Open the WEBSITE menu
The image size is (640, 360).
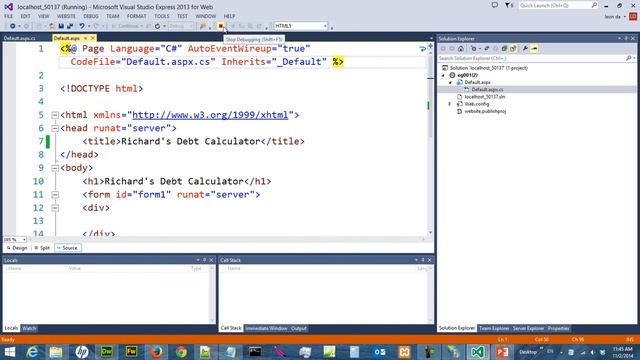click(x=66, y=16)
